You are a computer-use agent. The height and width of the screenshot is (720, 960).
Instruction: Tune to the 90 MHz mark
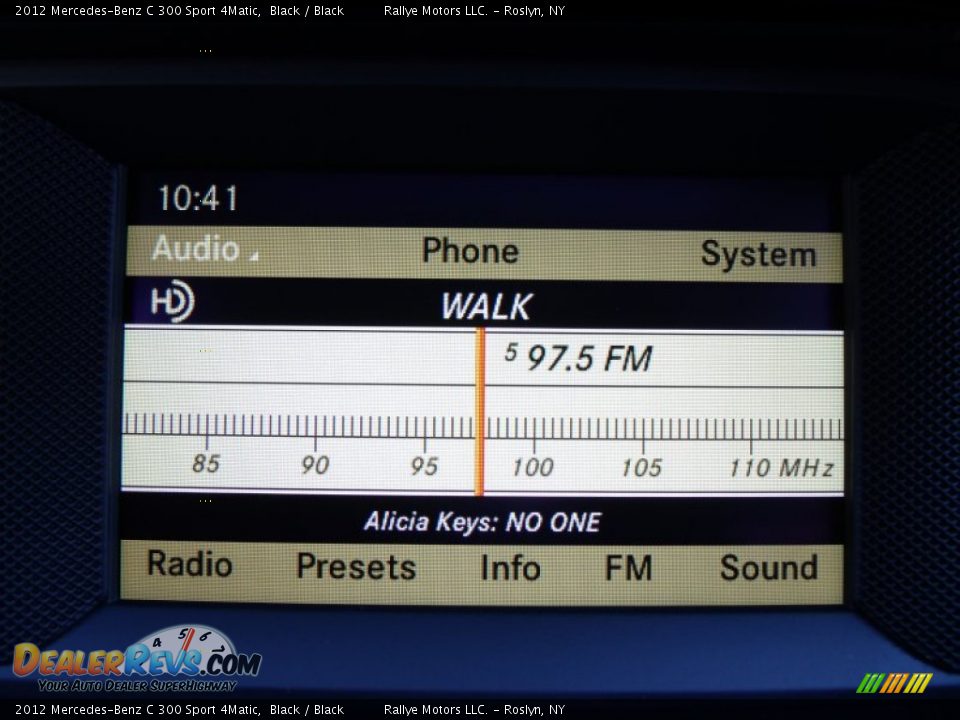pos(315,464)
